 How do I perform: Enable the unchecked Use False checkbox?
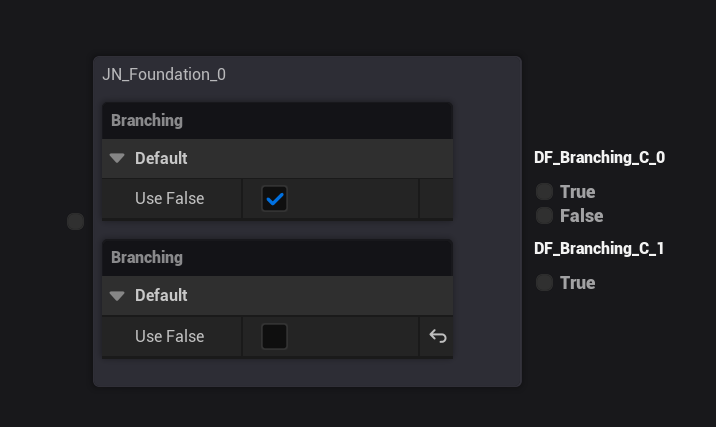click(274, 336)
